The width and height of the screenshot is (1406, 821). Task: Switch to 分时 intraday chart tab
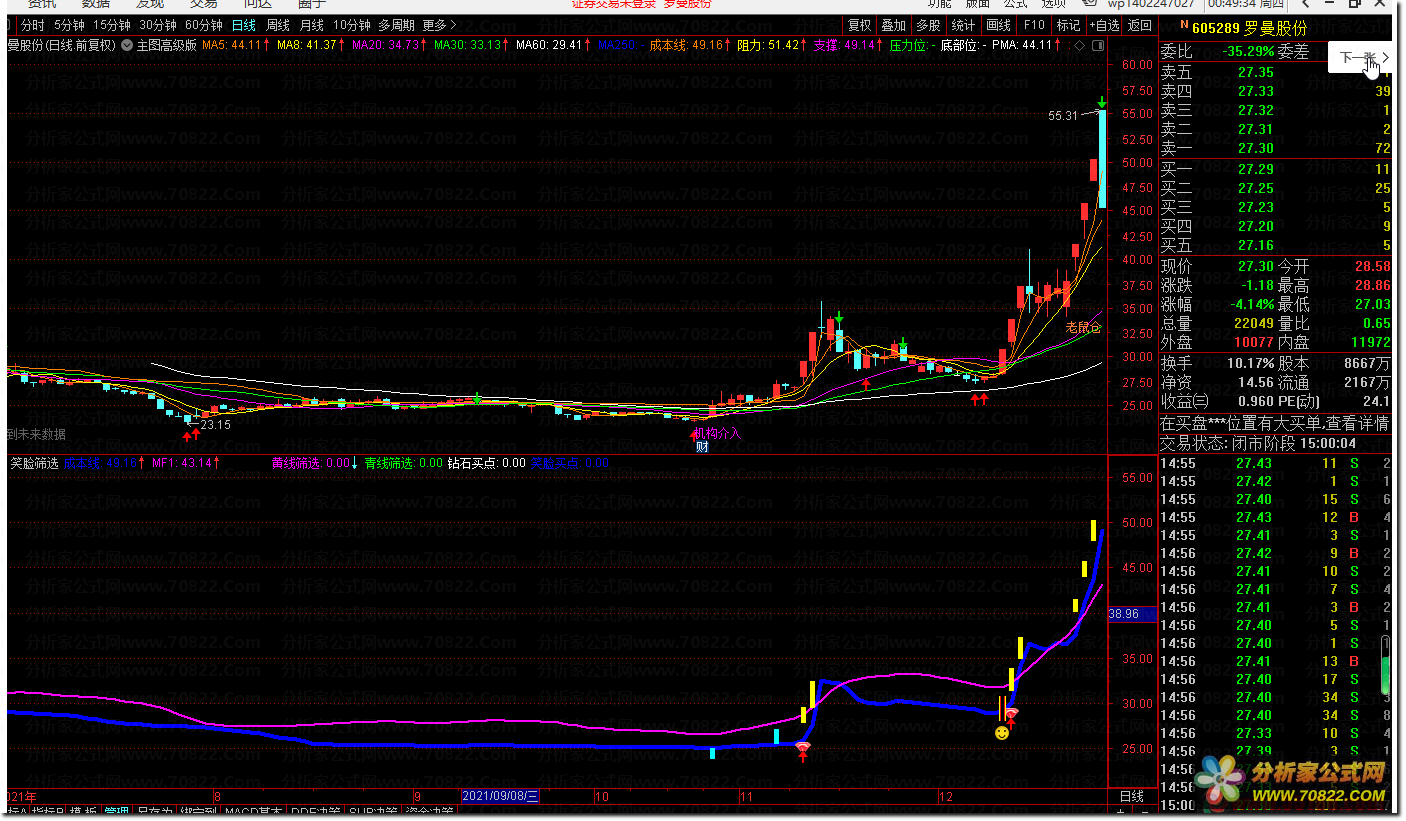pos(32,25)
